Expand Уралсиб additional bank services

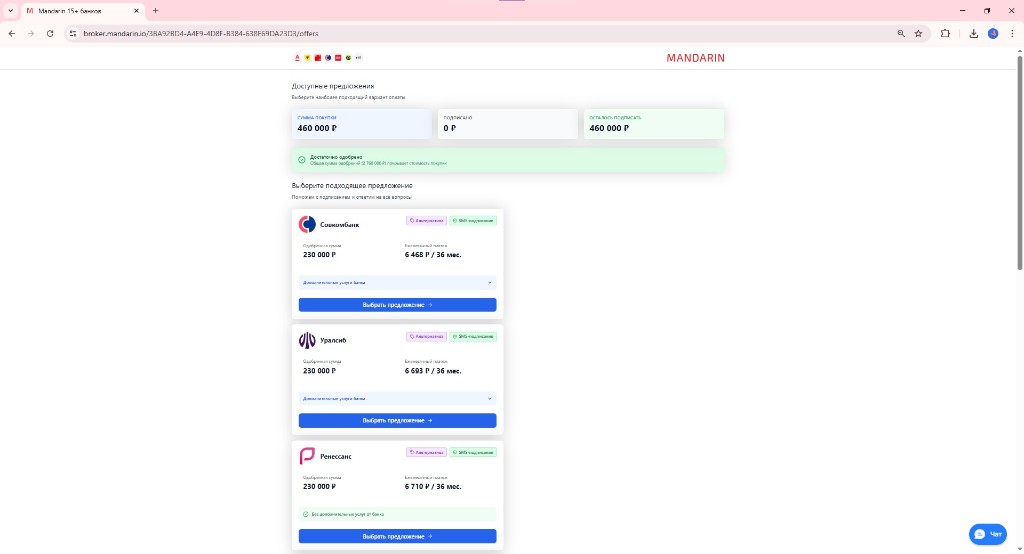397,398
